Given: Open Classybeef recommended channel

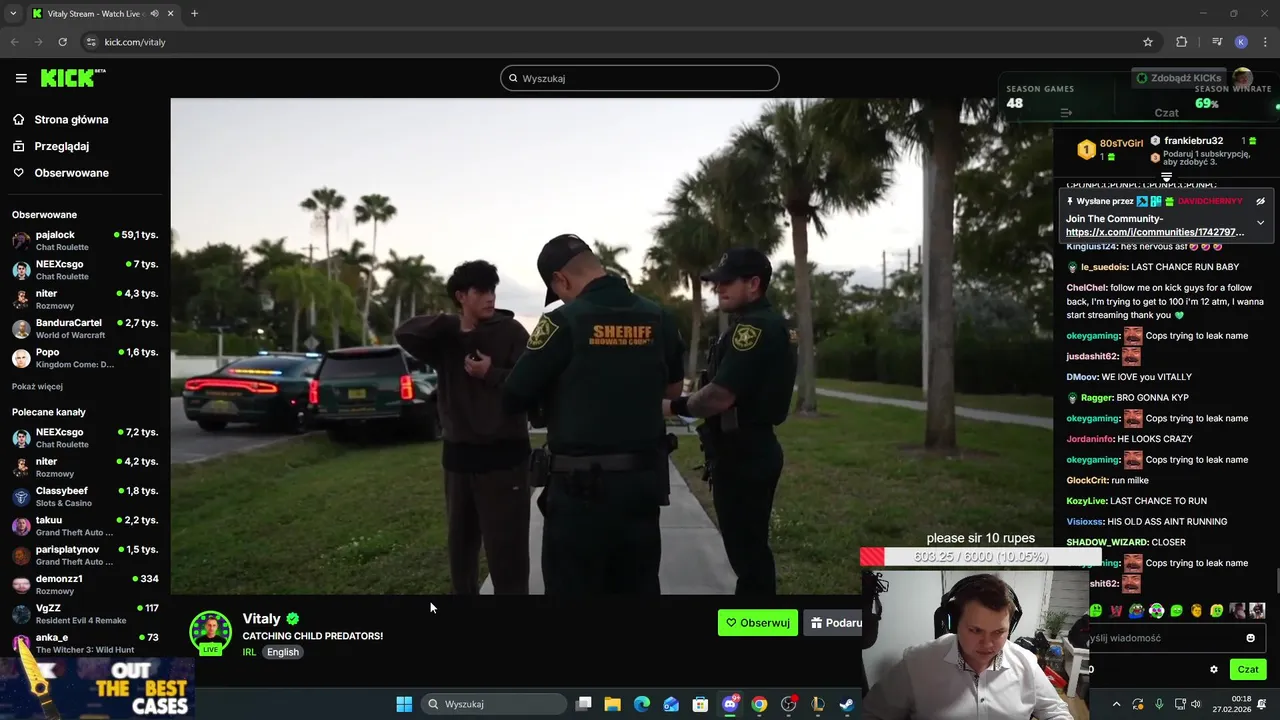Looking at the screenshot, I should [85, 497].
